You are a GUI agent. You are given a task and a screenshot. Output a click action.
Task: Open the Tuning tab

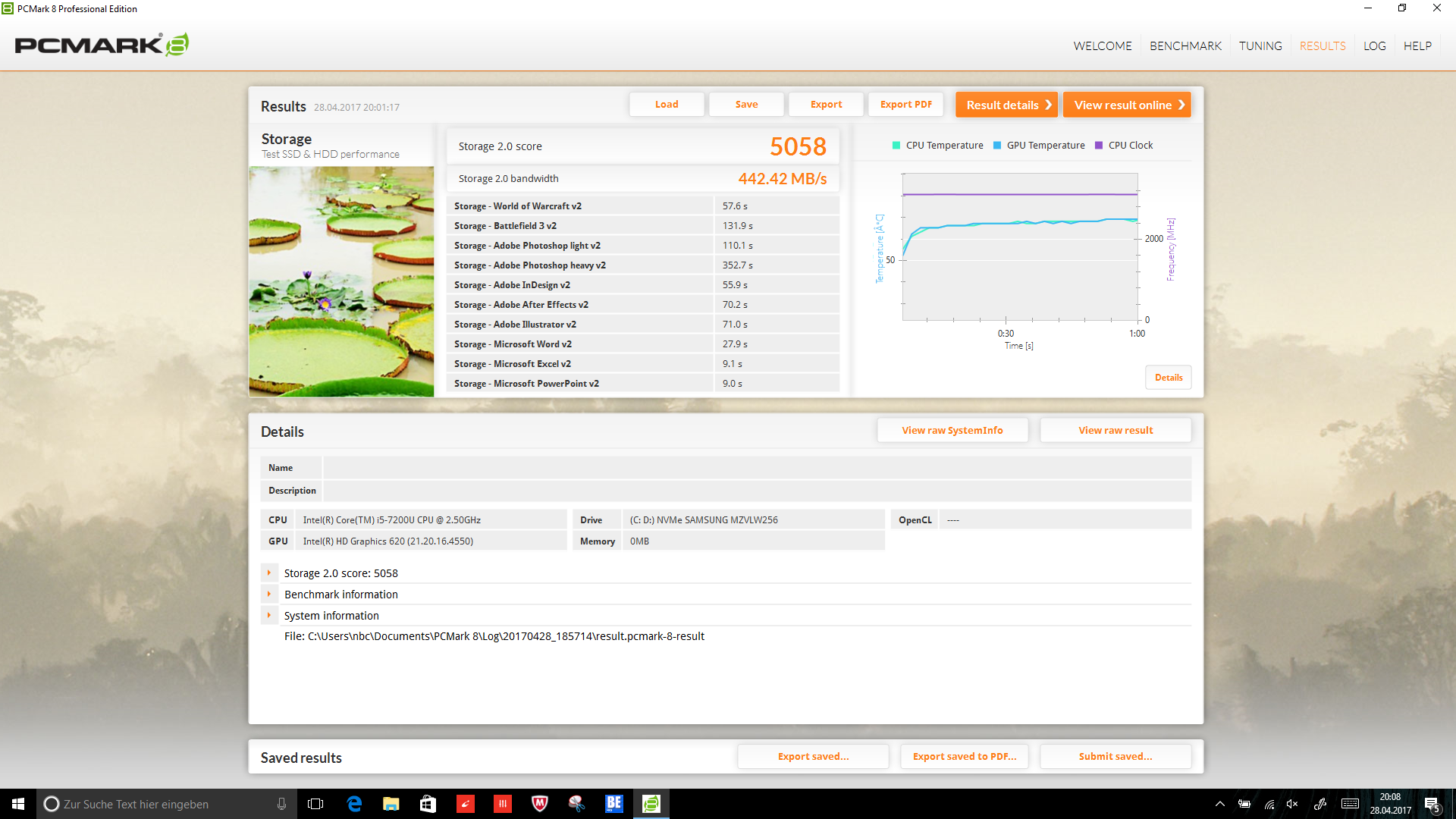click(x=1260, y=45)
